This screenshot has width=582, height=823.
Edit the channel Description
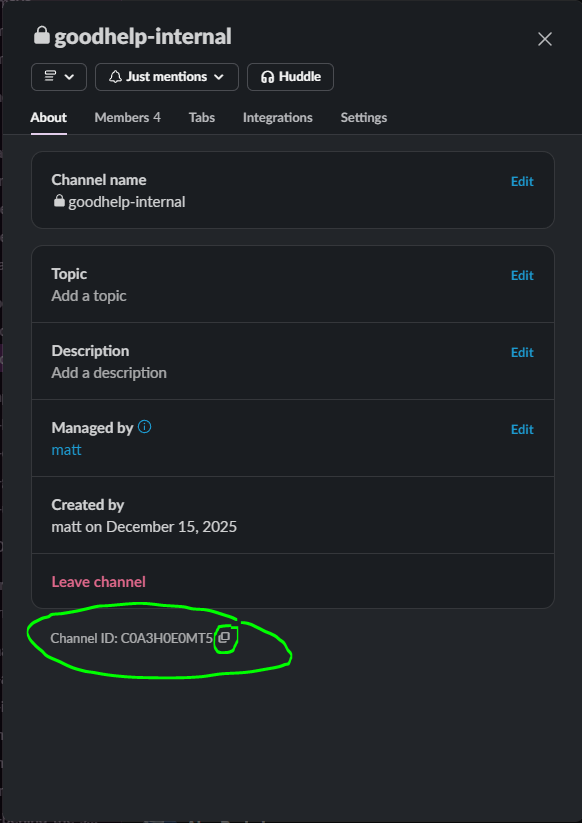point(521,352)
